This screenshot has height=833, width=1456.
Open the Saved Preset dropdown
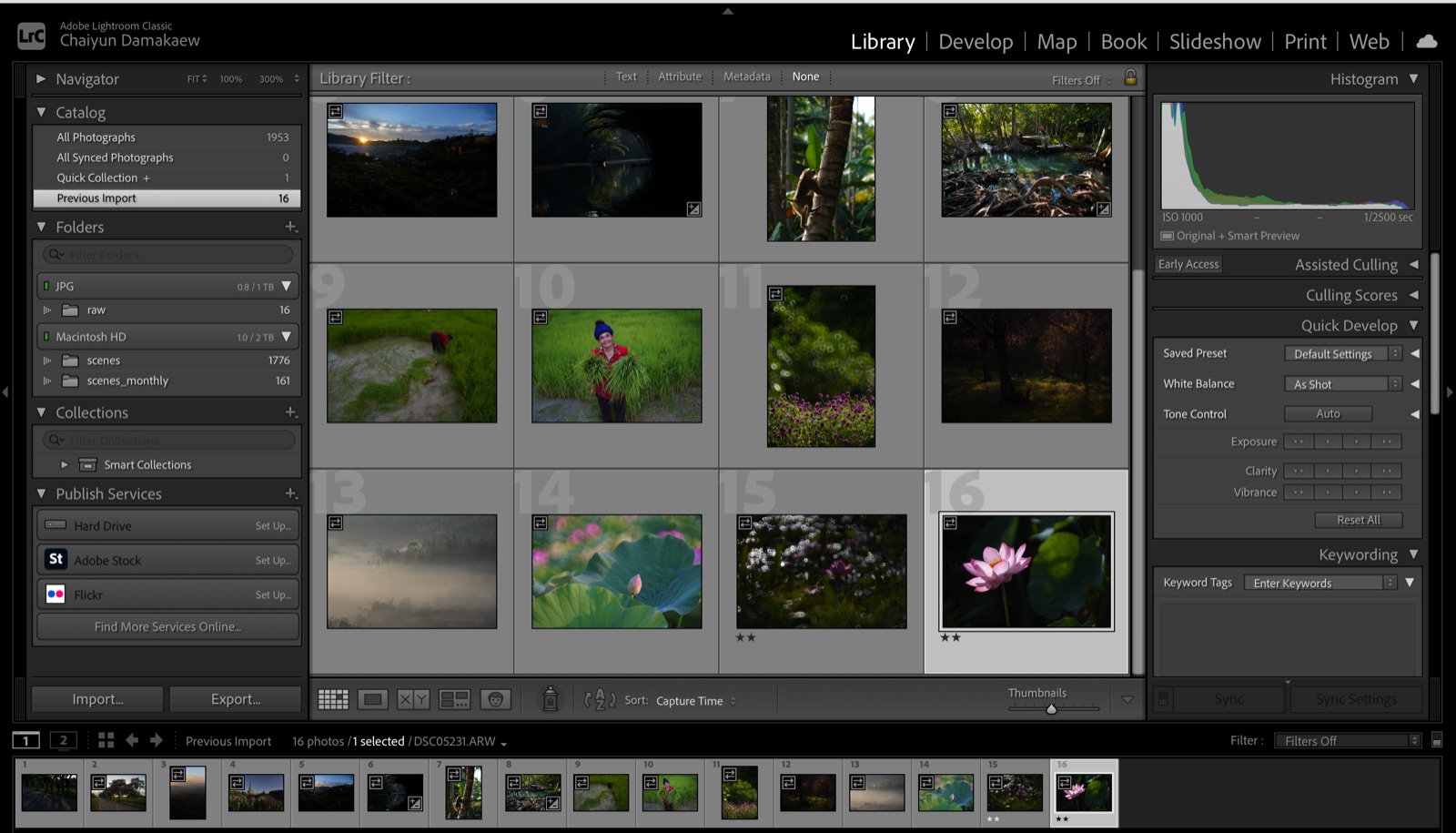[x=1342, y=353]
